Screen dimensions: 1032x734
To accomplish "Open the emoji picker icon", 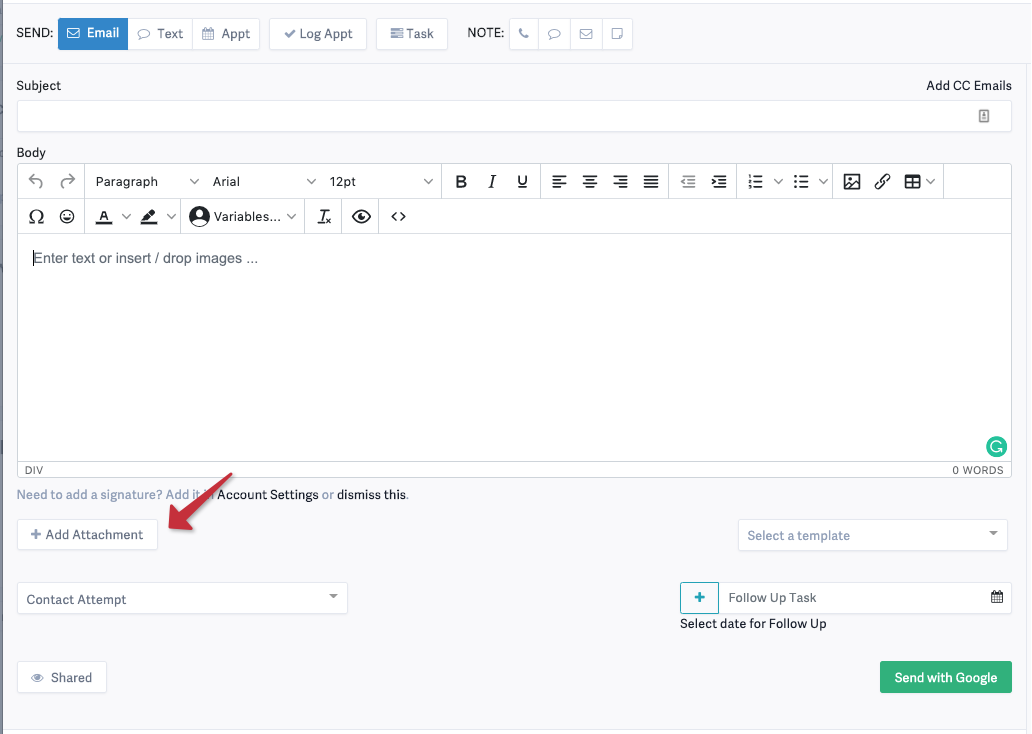I will 66,216.
